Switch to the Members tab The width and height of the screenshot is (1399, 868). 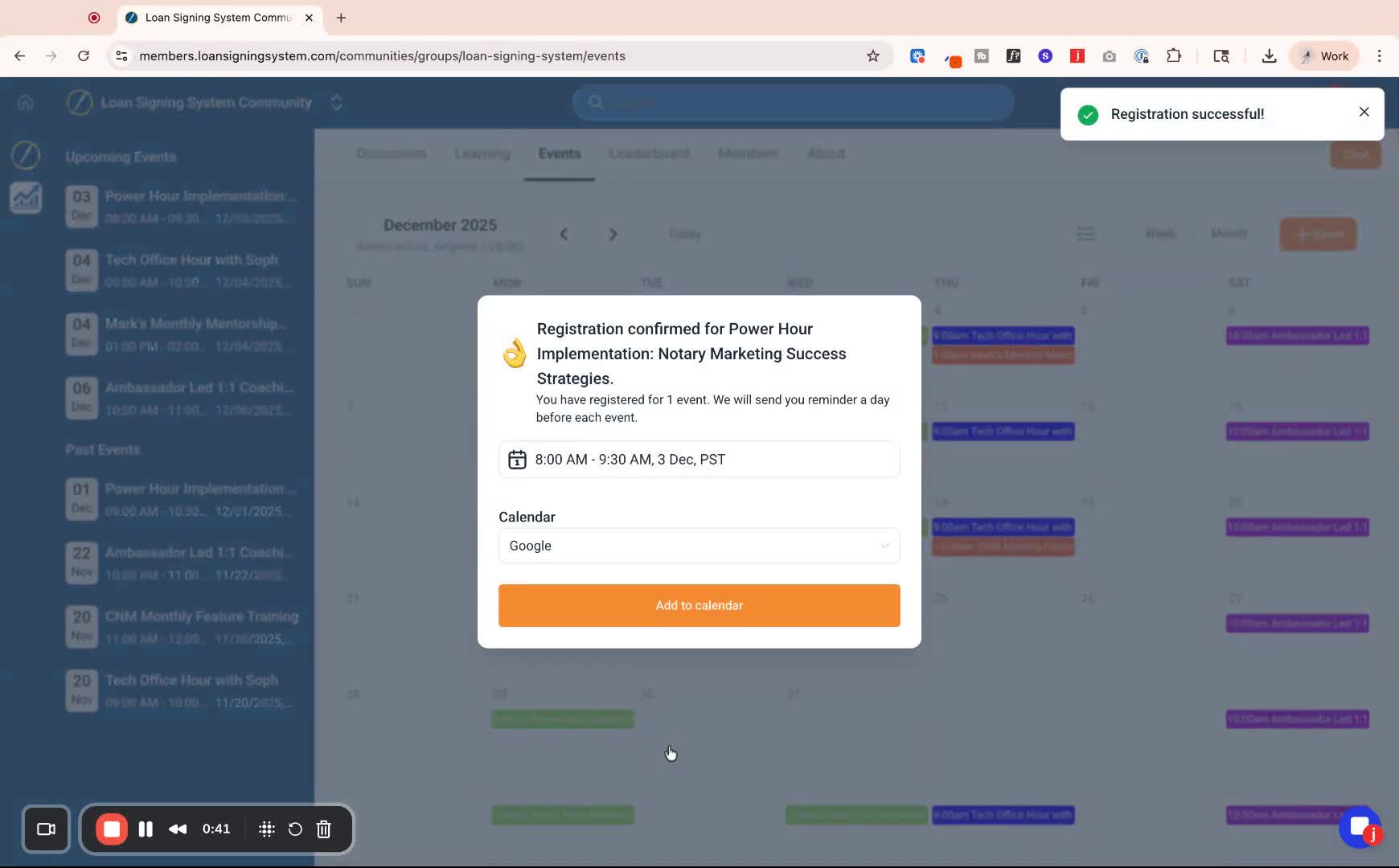coord(748,154)
